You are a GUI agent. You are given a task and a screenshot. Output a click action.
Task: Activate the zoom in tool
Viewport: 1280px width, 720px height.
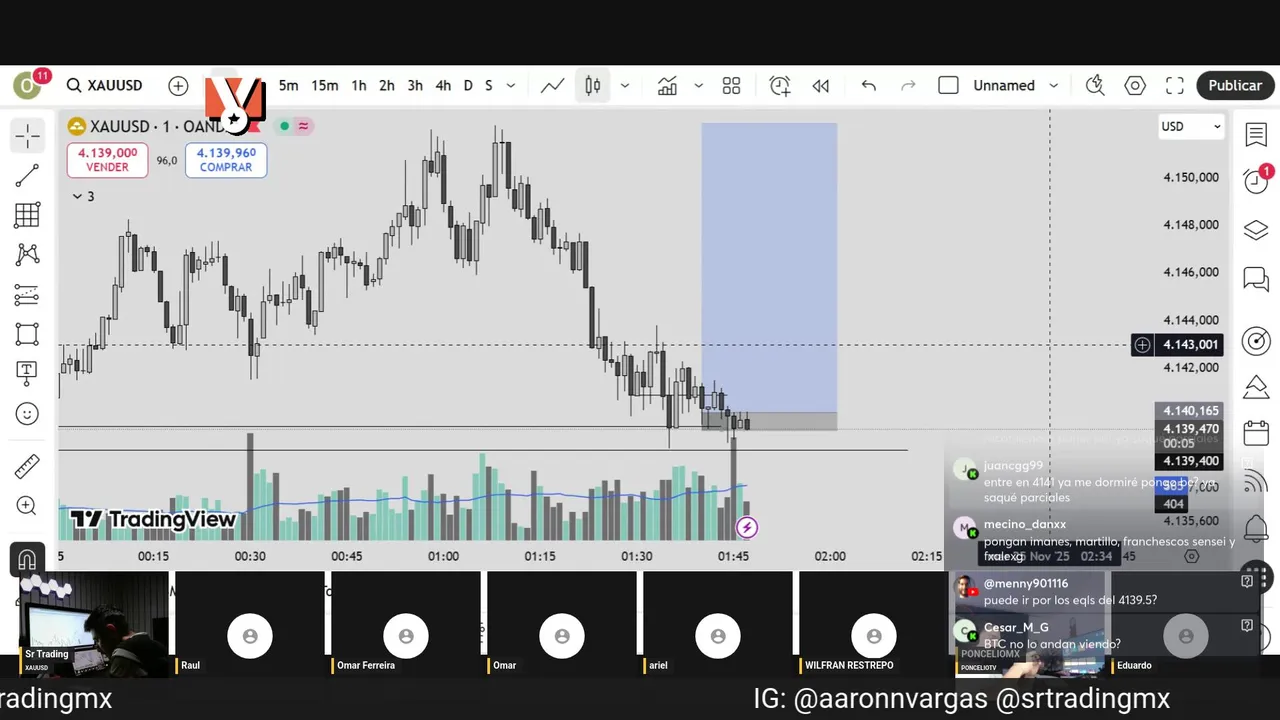(x=27, y=506)
